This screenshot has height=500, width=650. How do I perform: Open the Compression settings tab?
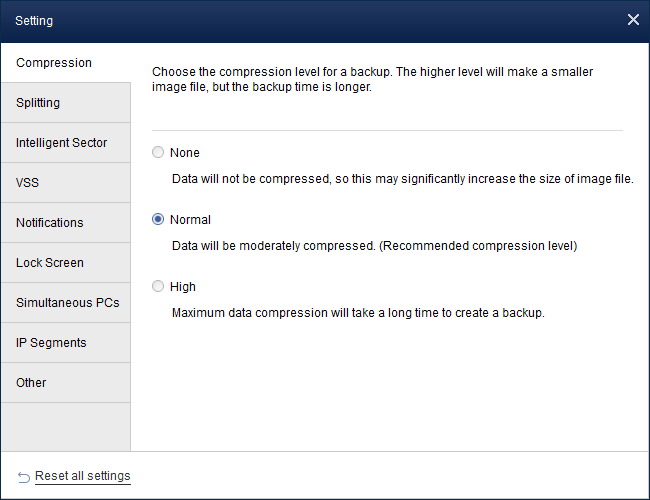54,63
